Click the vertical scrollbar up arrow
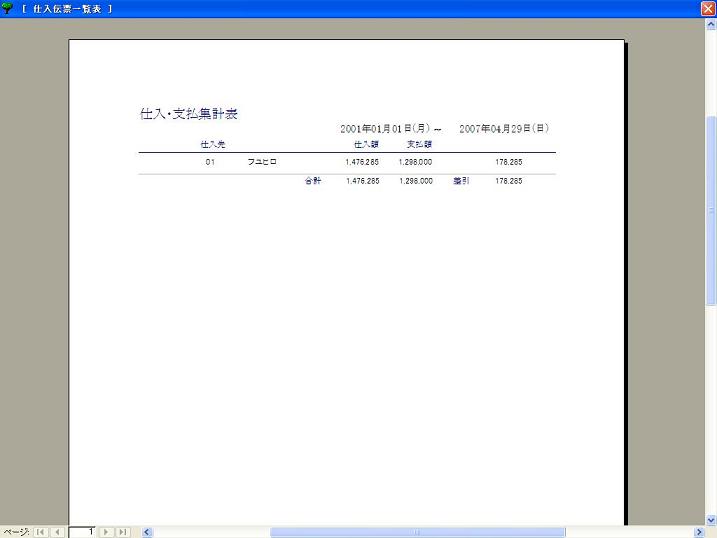The height and width of the screenshot is (538, 717). 711,25
